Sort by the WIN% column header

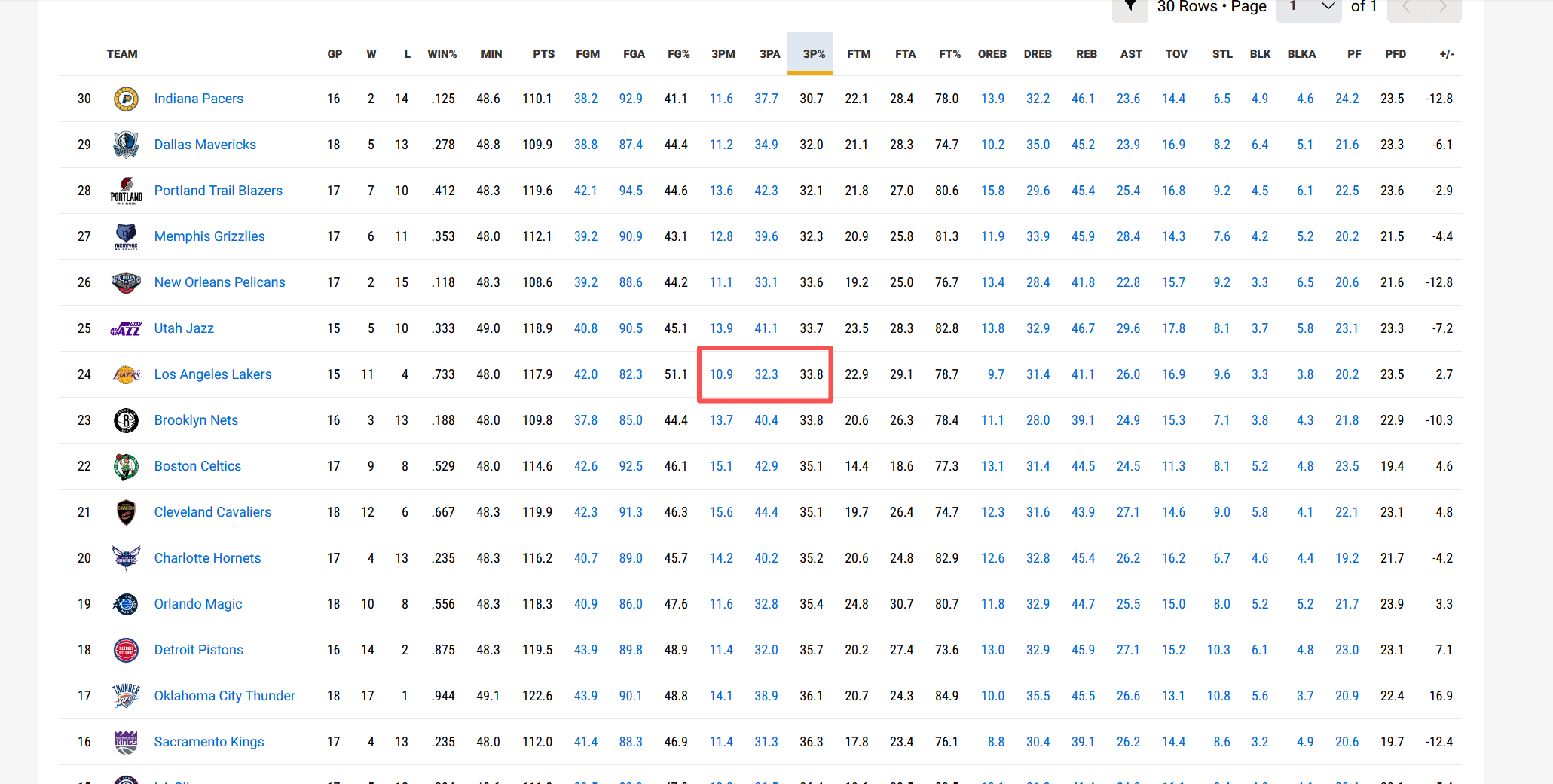coord(442,54)
